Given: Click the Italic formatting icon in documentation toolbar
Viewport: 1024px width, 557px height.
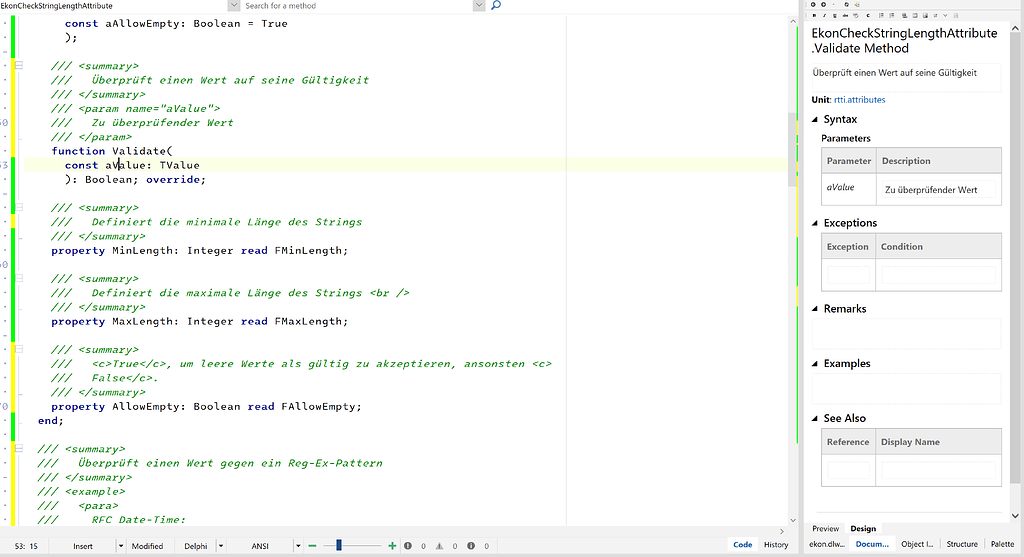Looking at the screenshot, I should click(x=824, y=16).
